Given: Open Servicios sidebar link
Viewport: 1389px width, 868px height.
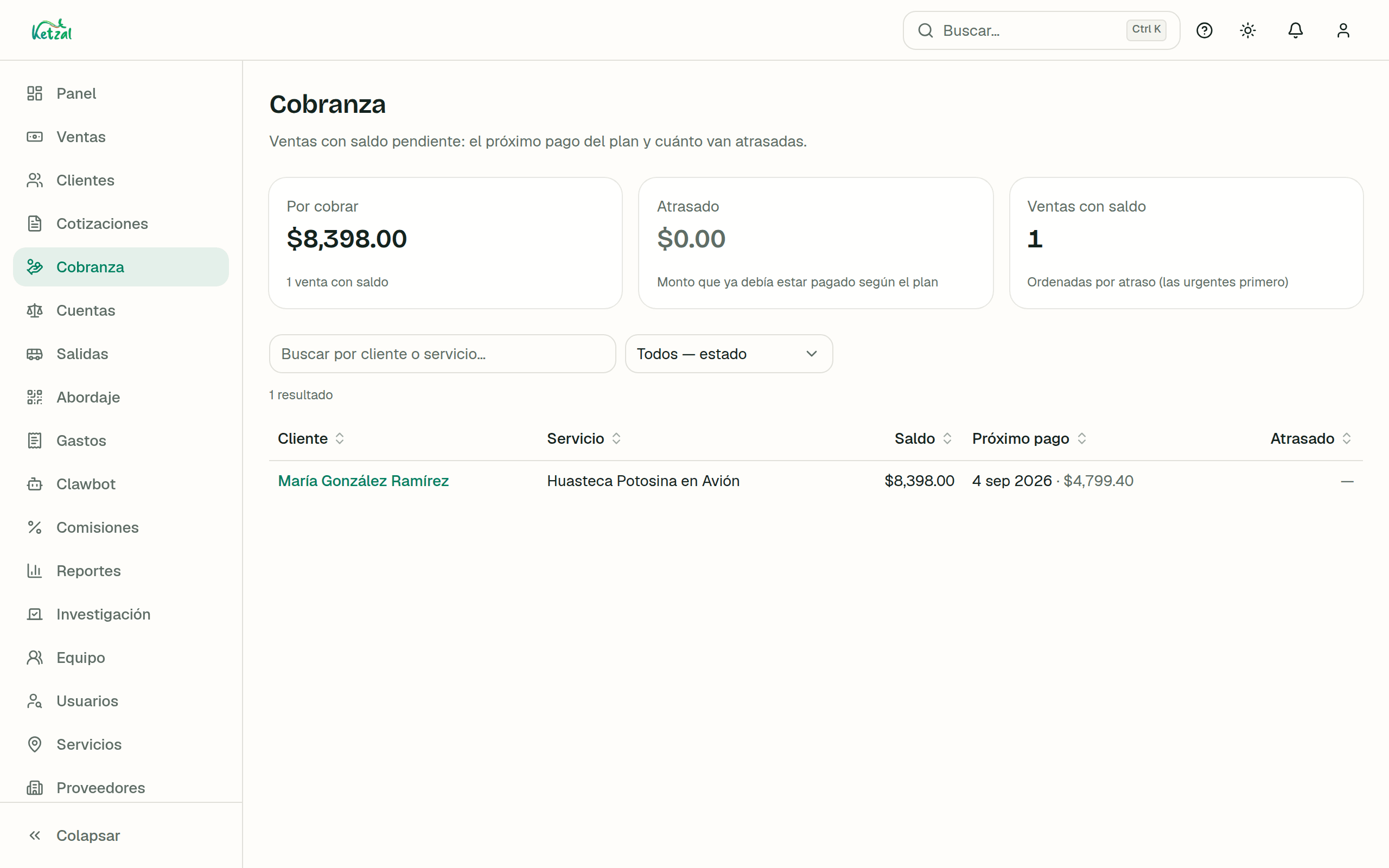Looking at the screenshot, I should 120,744.
